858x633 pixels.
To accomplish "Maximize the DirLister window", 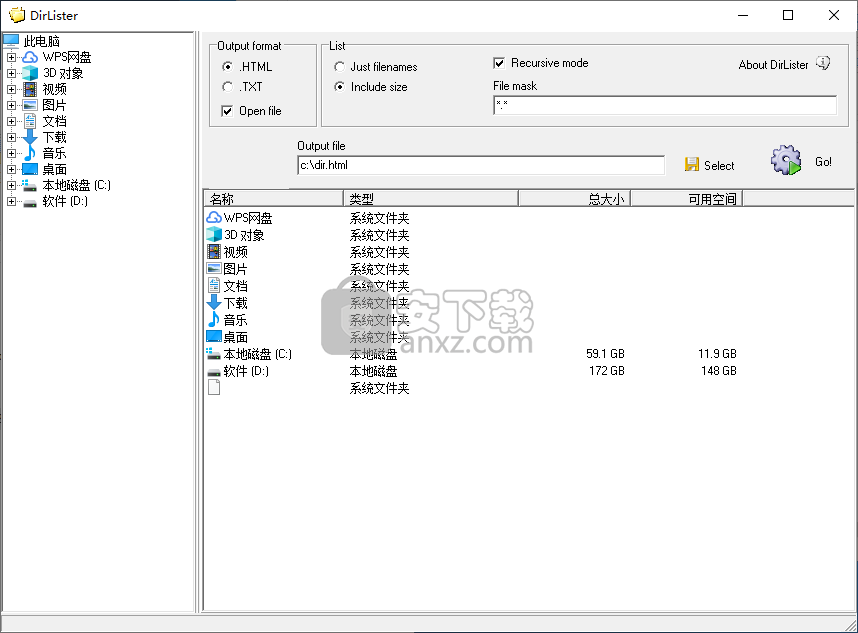I will (x=788, y=15).
